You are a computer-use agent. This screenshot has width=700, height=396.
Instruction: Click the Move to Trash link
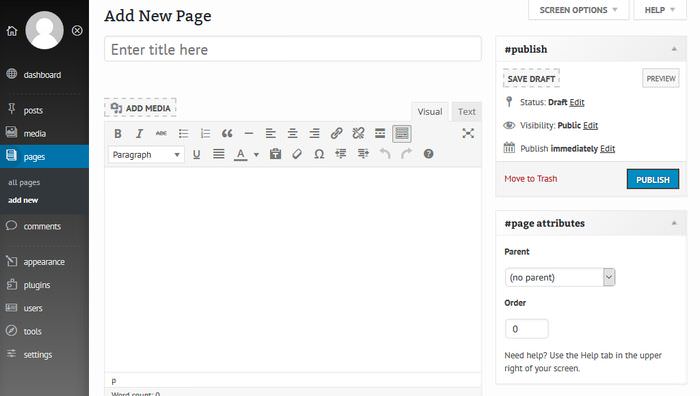(531, 179)
